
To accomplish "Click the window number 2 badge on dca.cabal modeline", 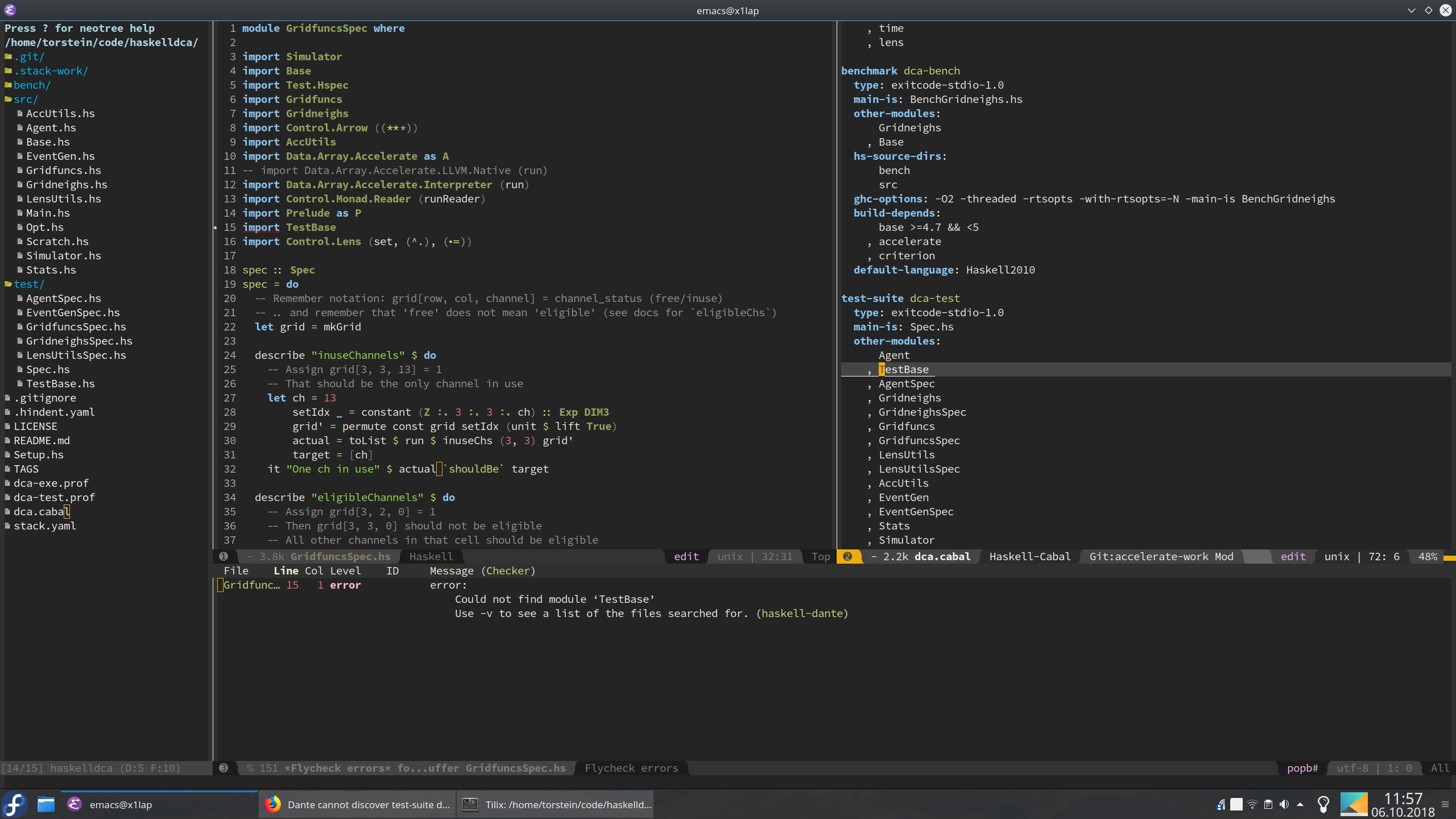I will tap(847, 556).
